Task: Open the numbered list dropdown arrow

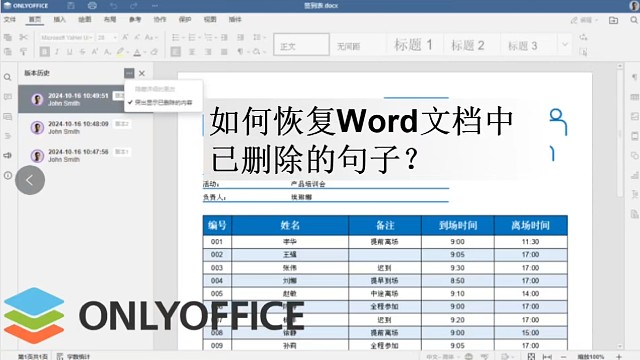Action: click(x=200, y=38)
